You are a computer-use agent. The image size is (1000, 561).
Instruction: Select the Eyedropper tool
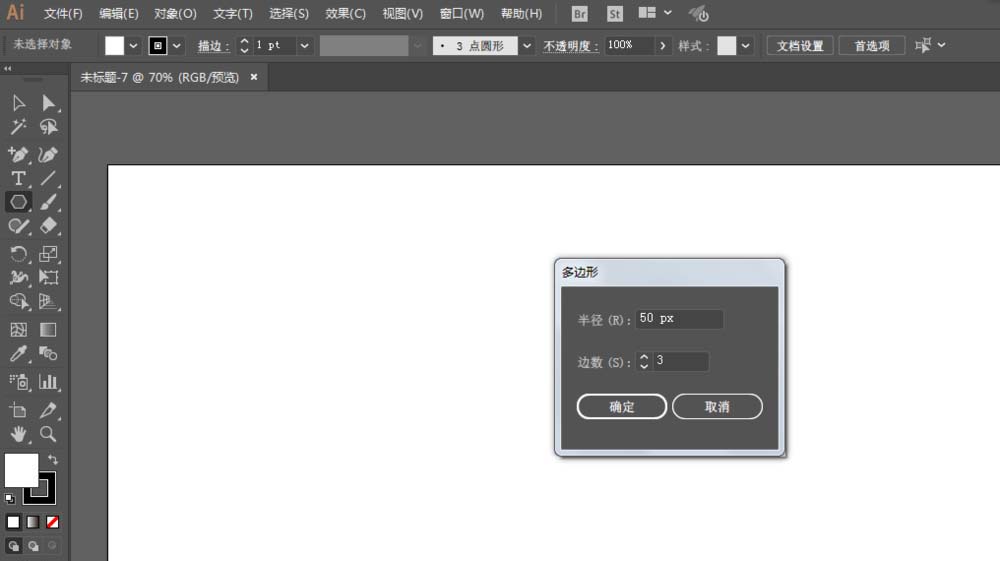(x=18, y=354)
